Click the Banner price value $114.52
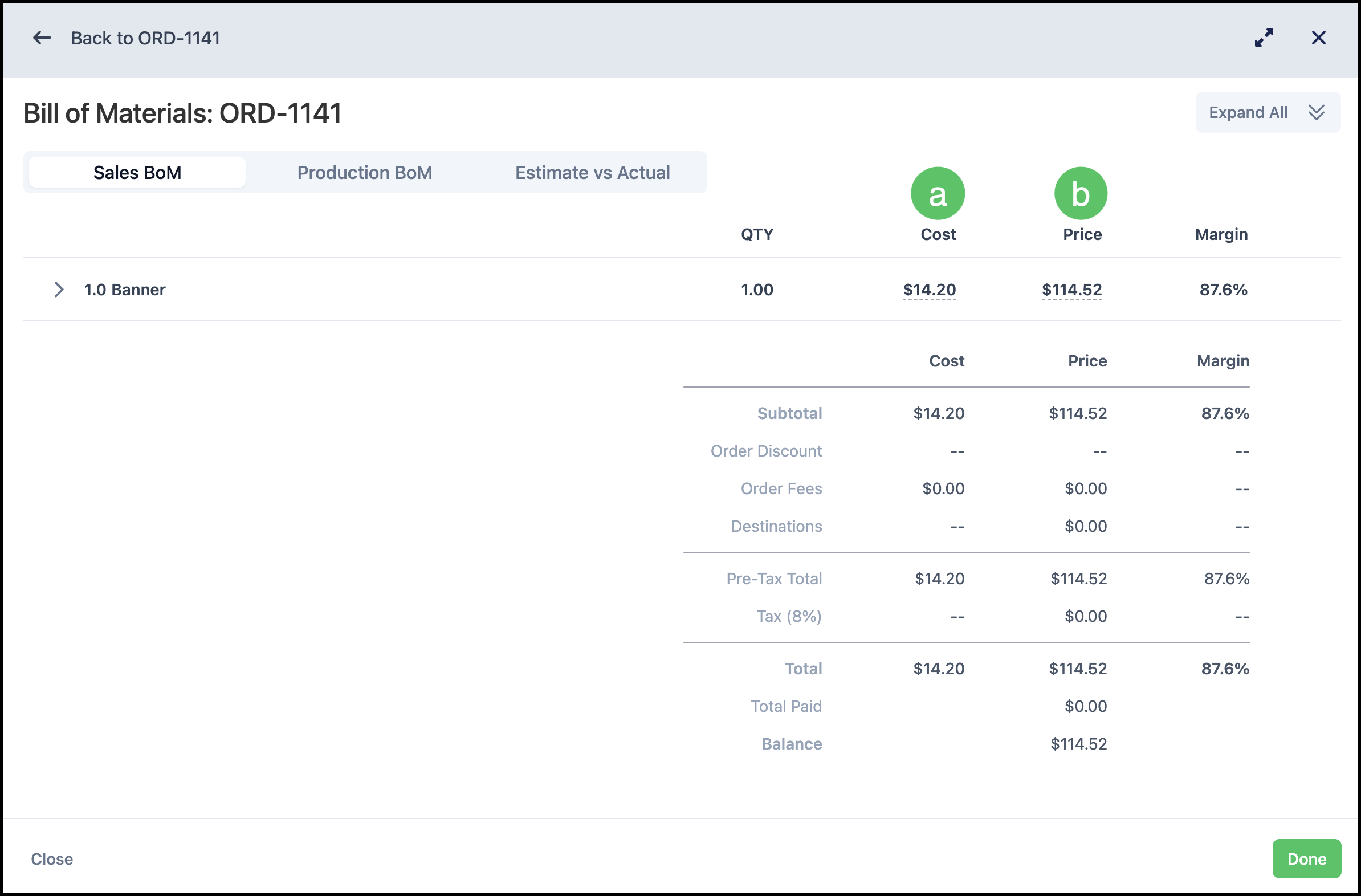 pos(1071,290)
